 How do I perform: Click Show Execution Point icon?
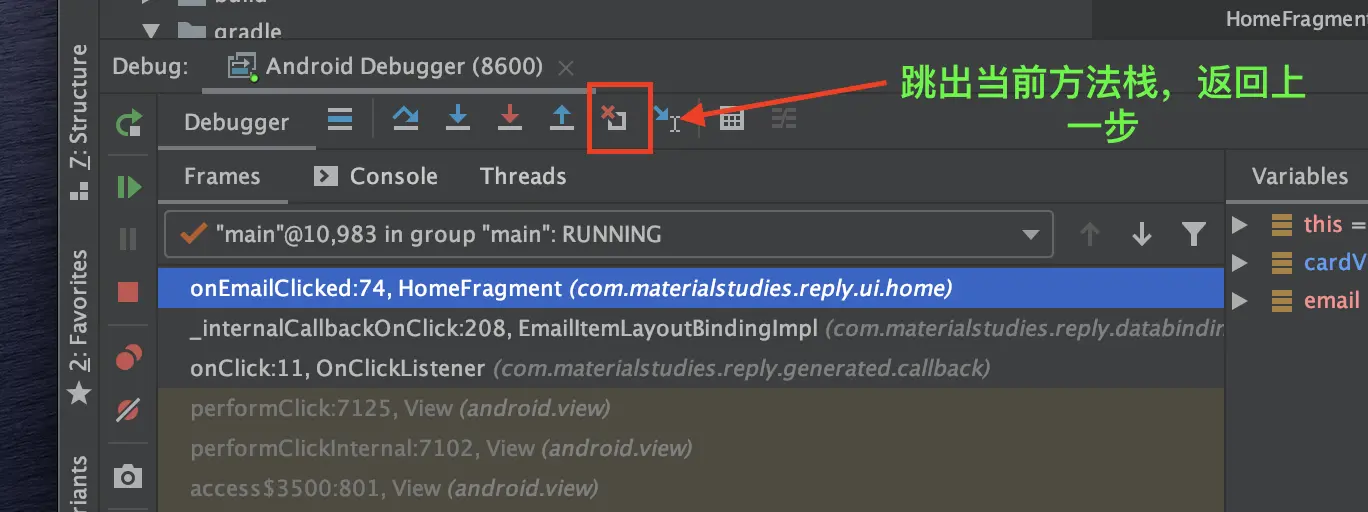(x=340, y=120)
